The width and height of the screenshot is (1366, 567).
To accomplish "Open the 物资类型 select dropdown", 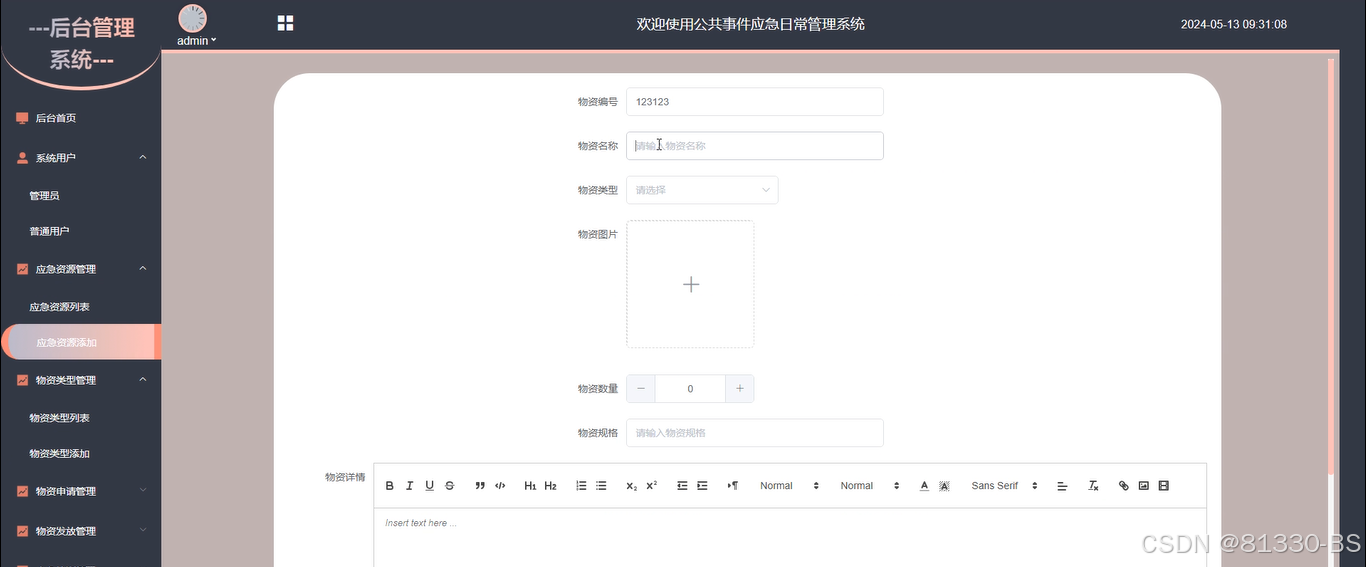I will point(702,190).
